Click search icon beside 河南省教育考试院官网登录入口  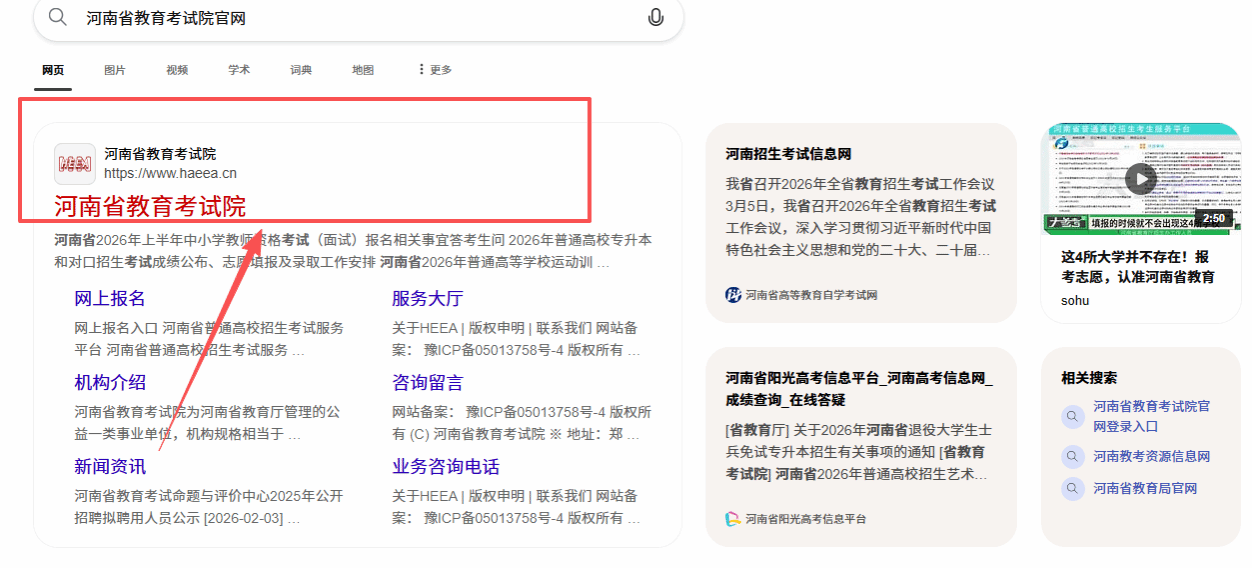pos(1072,416)
